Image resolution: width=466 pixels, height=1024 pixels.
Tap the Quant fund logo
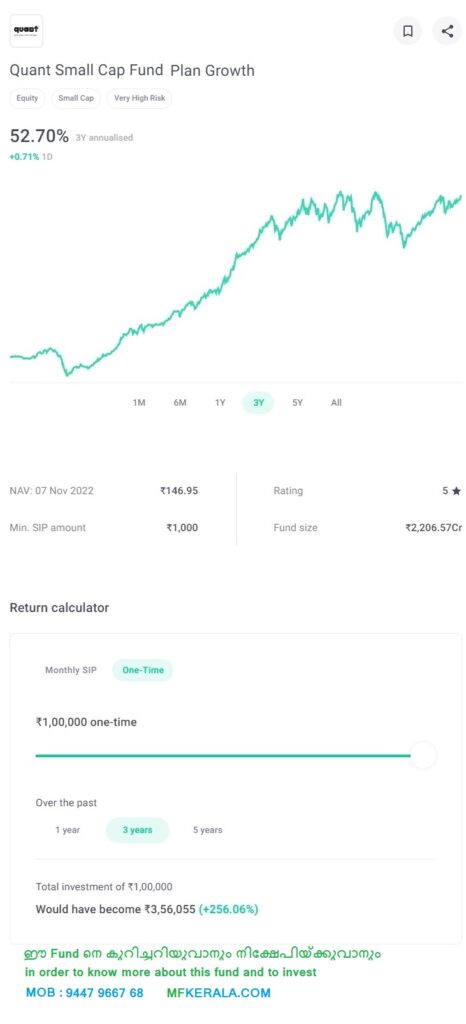(26, 31)
